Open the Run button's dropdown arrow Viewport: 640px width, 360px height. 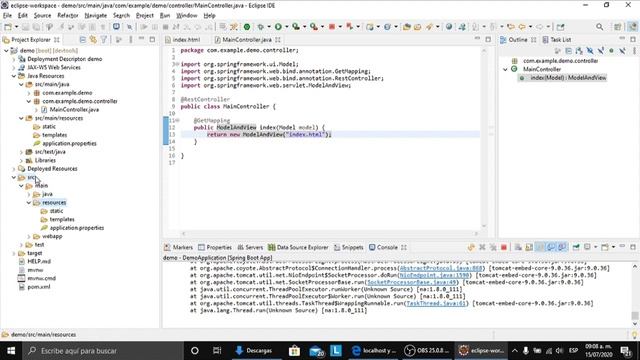coord(286,27)
